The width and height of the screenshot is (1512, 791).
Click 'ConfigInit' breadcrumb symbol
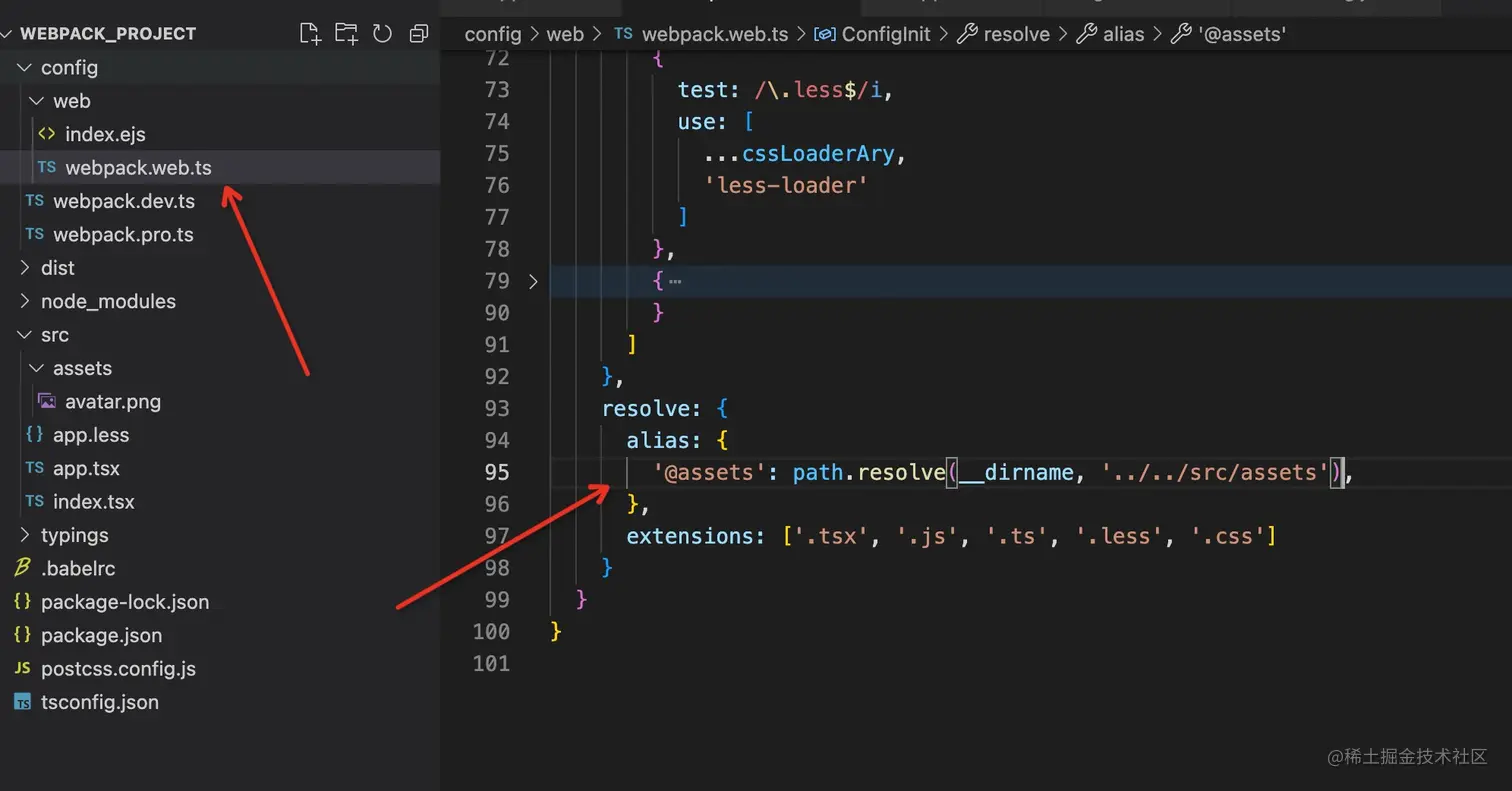tap(886, 34)
